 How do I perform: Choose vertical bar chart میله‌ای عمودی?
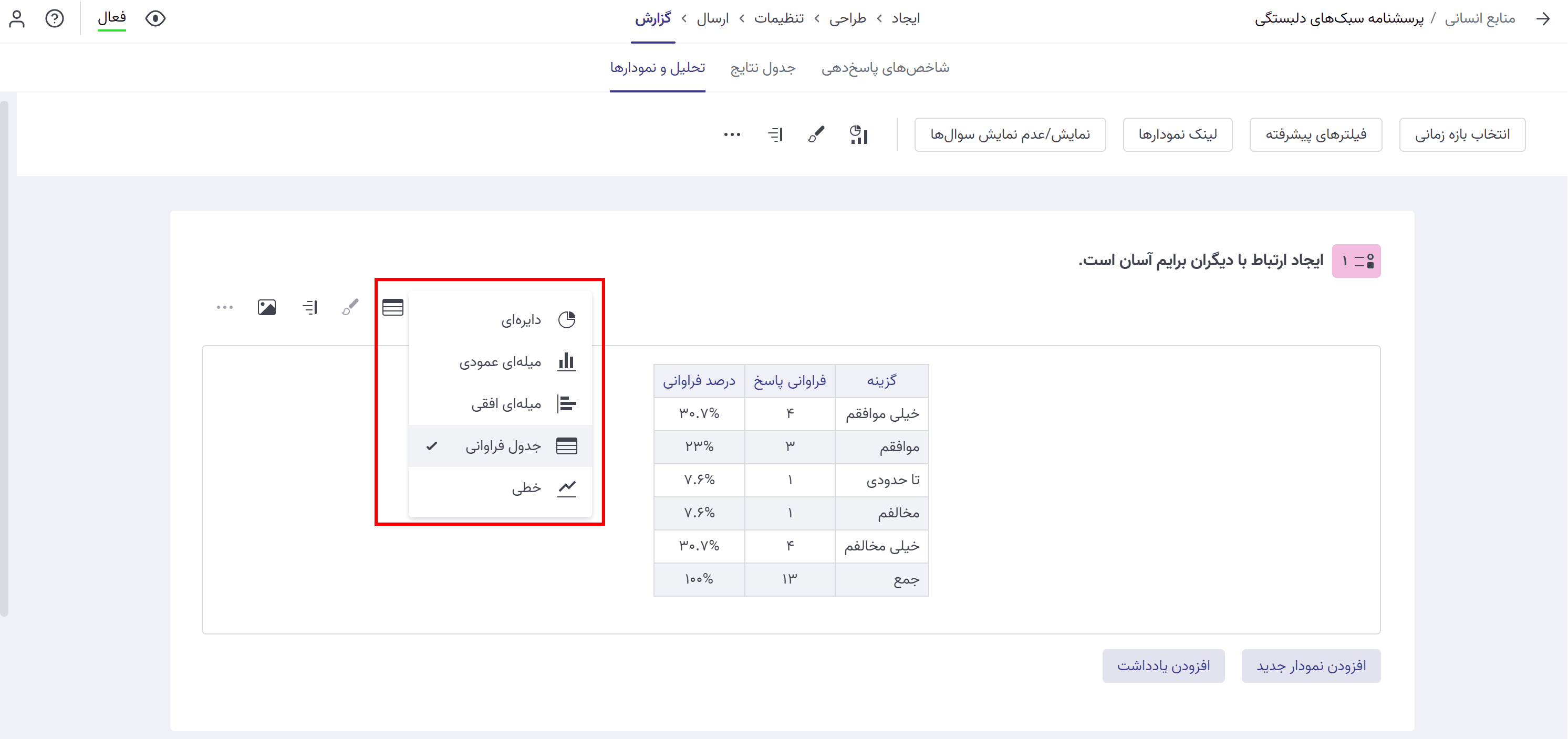click(x=501, y=361)
